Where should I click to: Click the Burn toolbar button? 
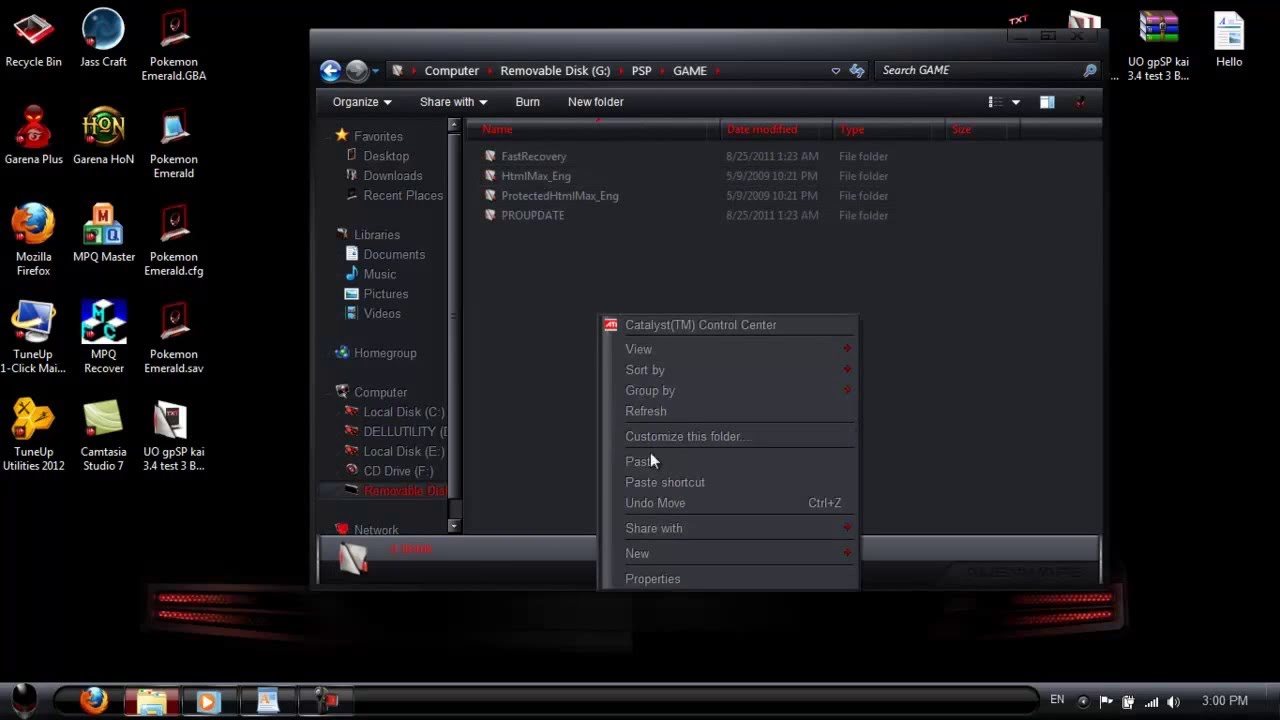pos(527,102)
